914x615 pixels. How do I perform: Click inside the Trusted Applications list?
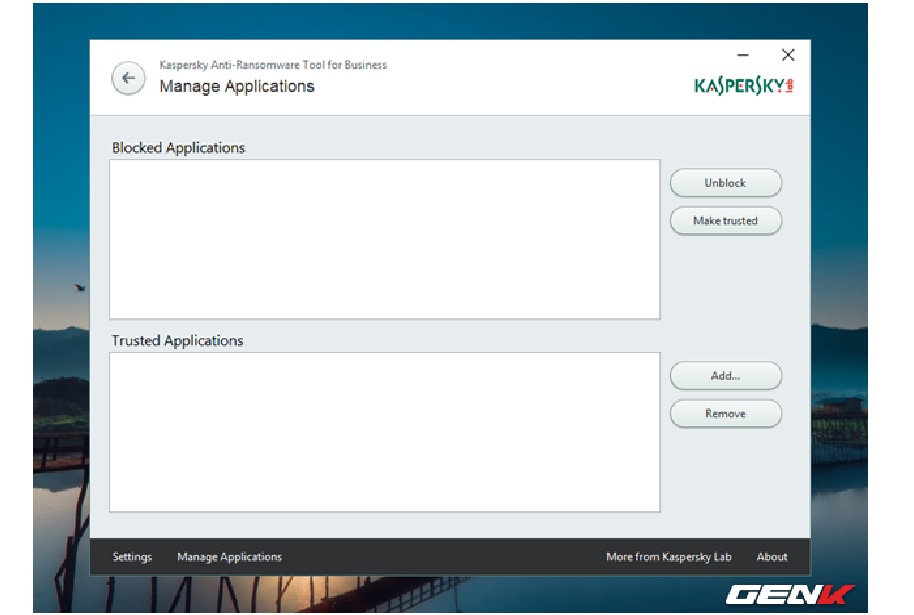pyautogui.click(x=385, y=433)
